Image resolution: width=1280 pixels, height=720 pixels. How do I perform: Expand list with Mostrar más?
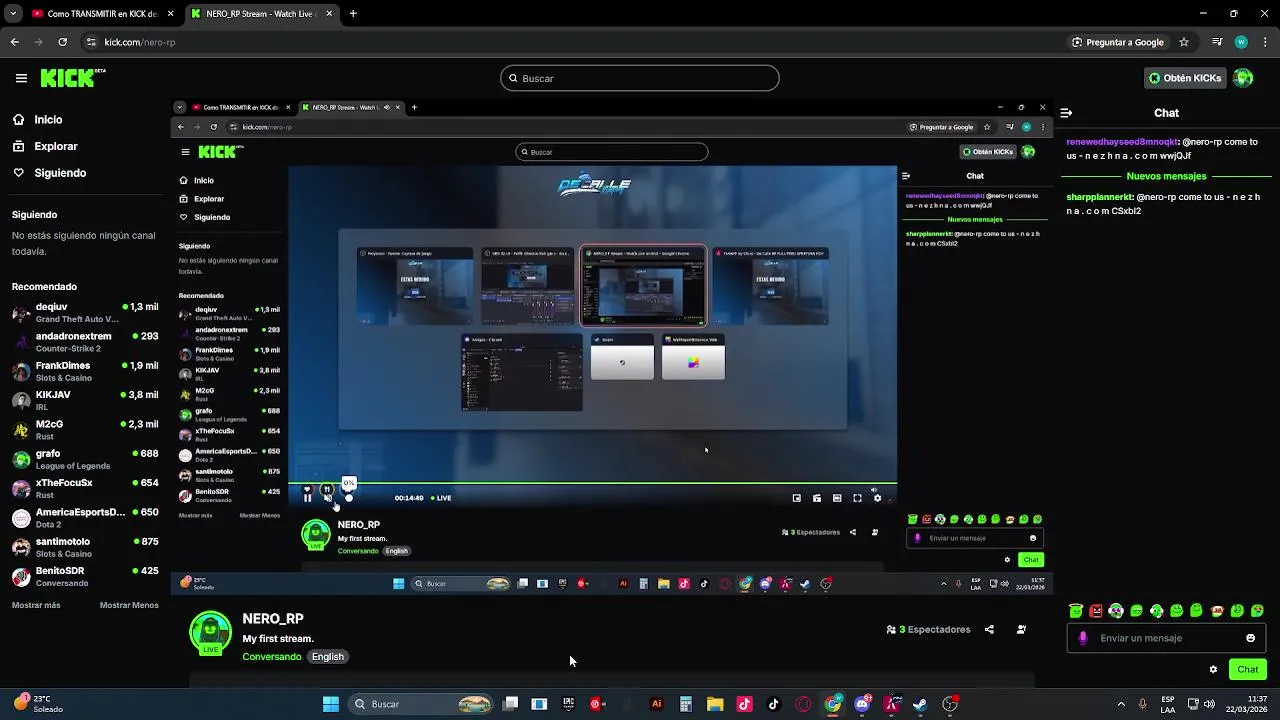click(x=36, y=605)
